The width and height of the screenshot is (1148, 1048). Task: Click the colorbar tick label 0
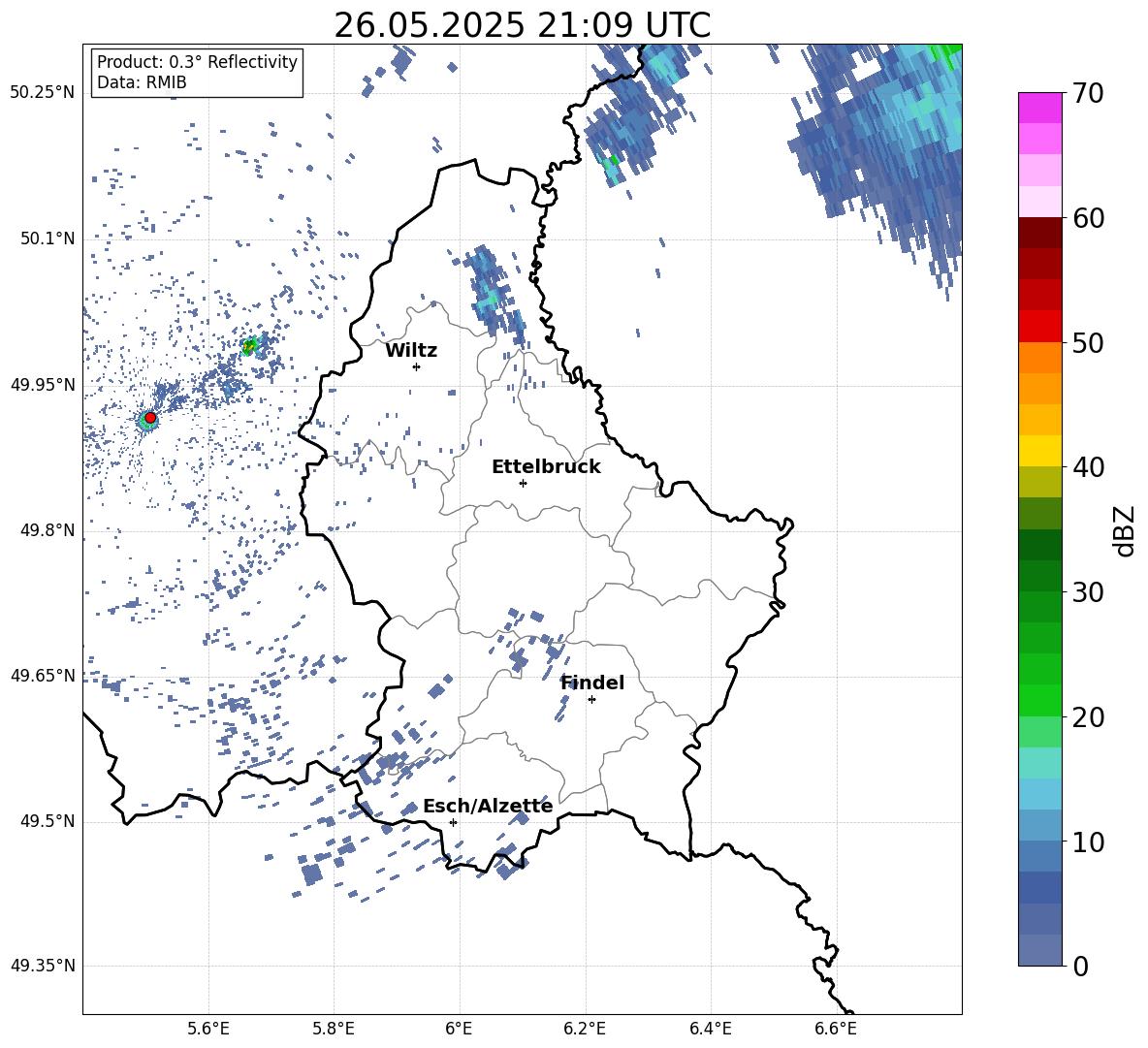(1080, 966)
